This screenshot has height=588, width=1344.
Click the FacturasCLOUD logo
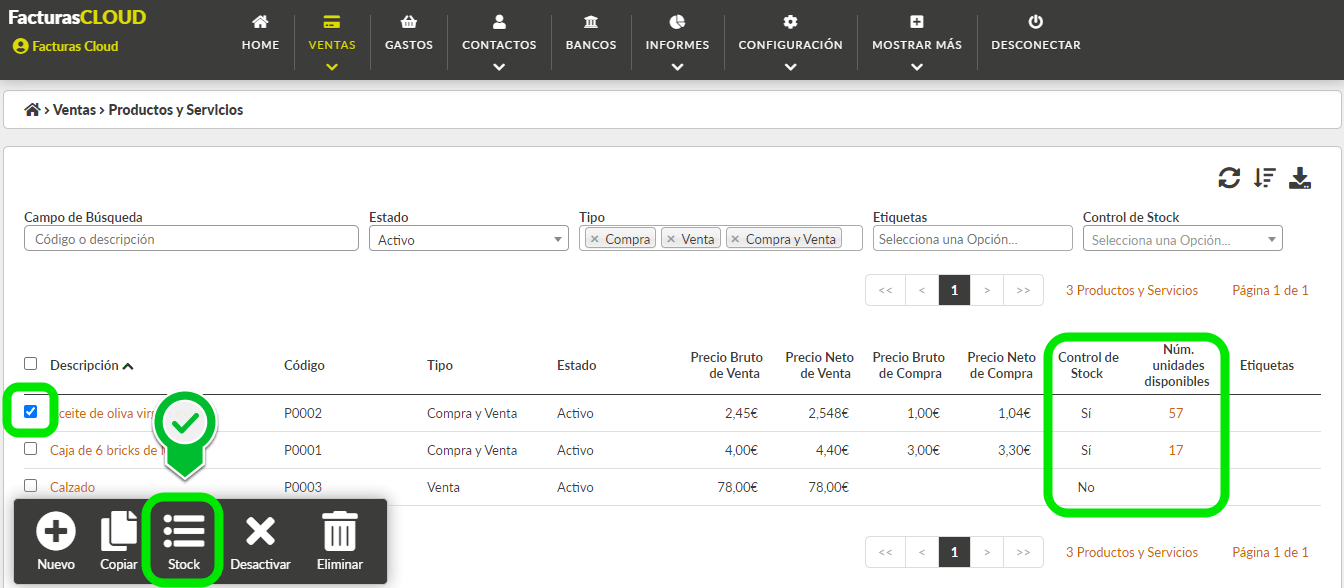77,17
